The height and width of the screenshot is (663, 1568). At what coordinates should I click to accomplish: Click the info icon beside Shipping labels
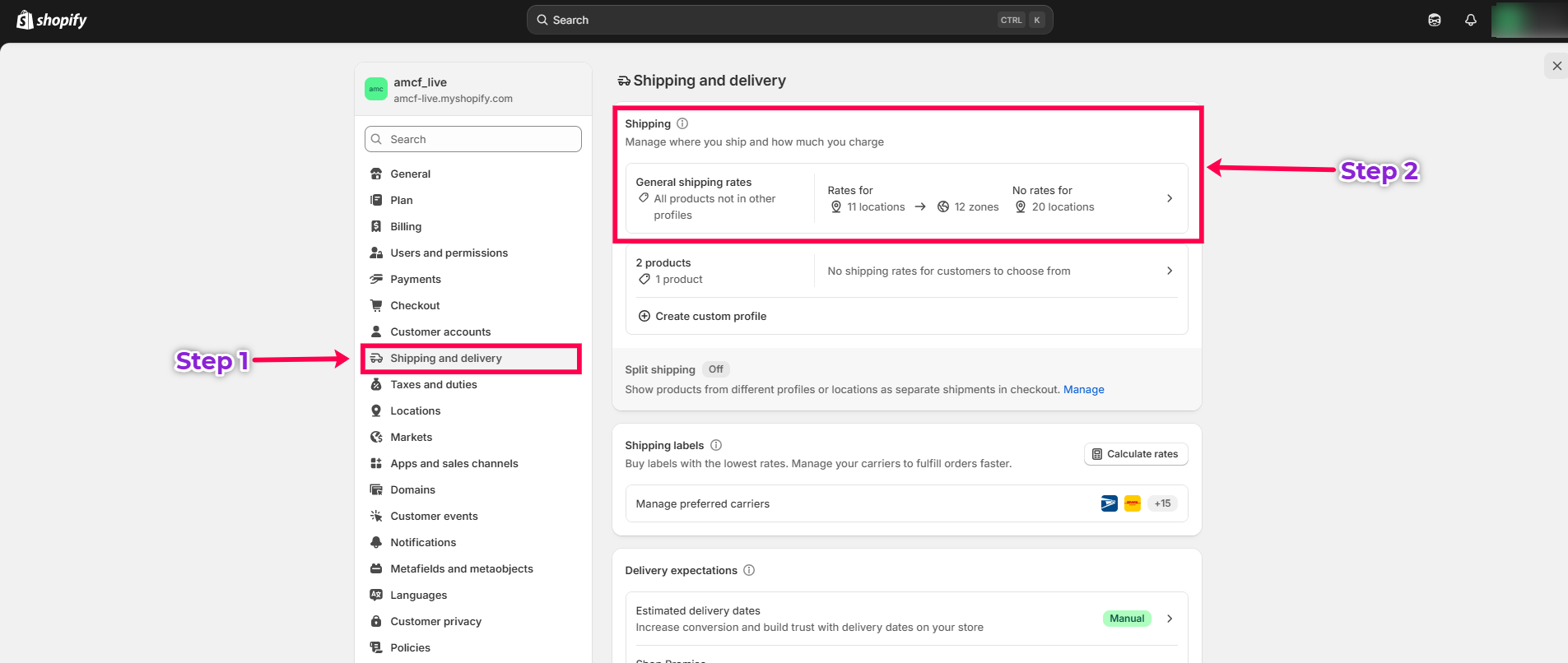click(716, 445)
